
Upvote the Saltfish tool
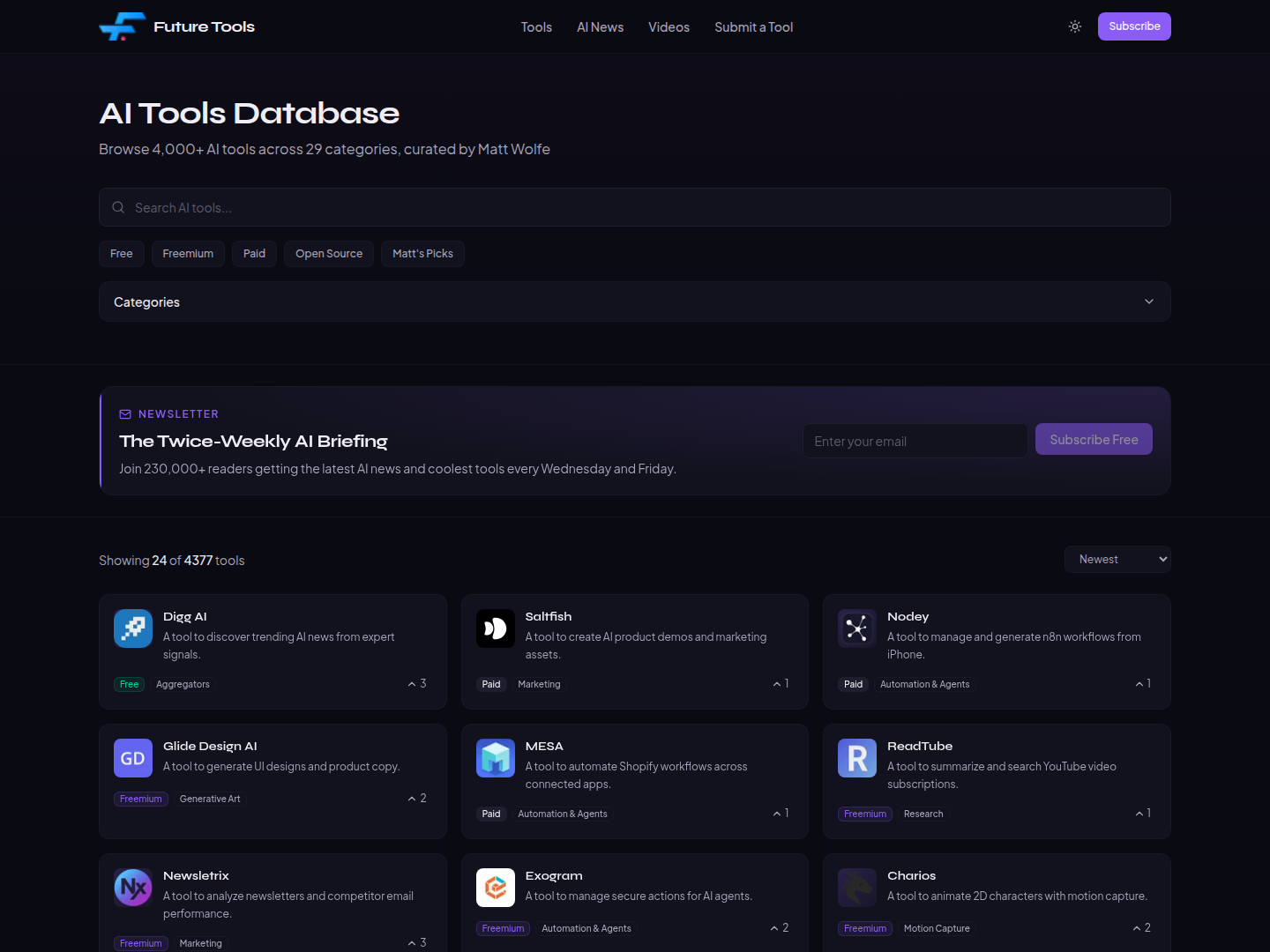pos(781,683)
